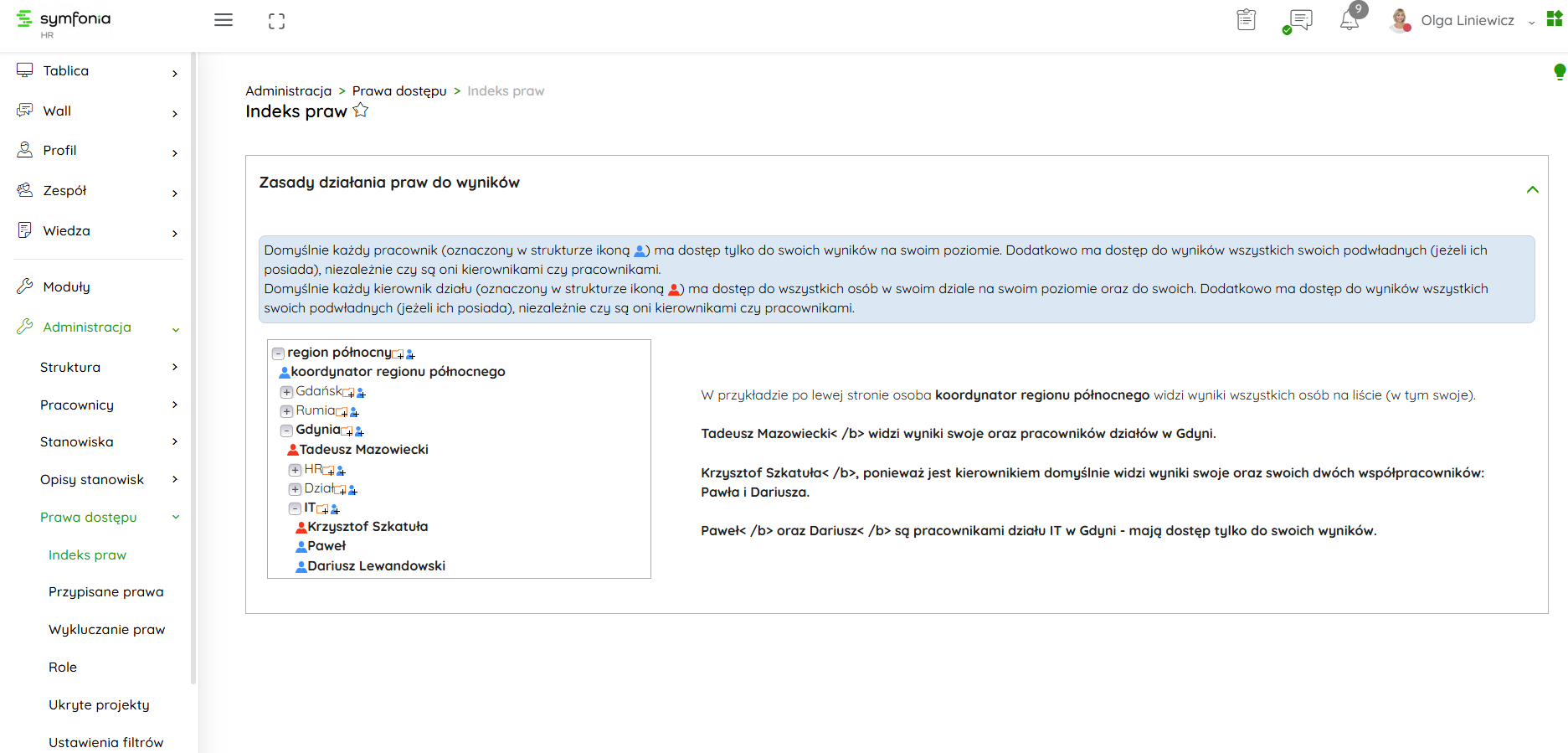Click Prawa dostępu breadcrumb link
This screenshot has width=1568, height=753.
click(399, 91)
